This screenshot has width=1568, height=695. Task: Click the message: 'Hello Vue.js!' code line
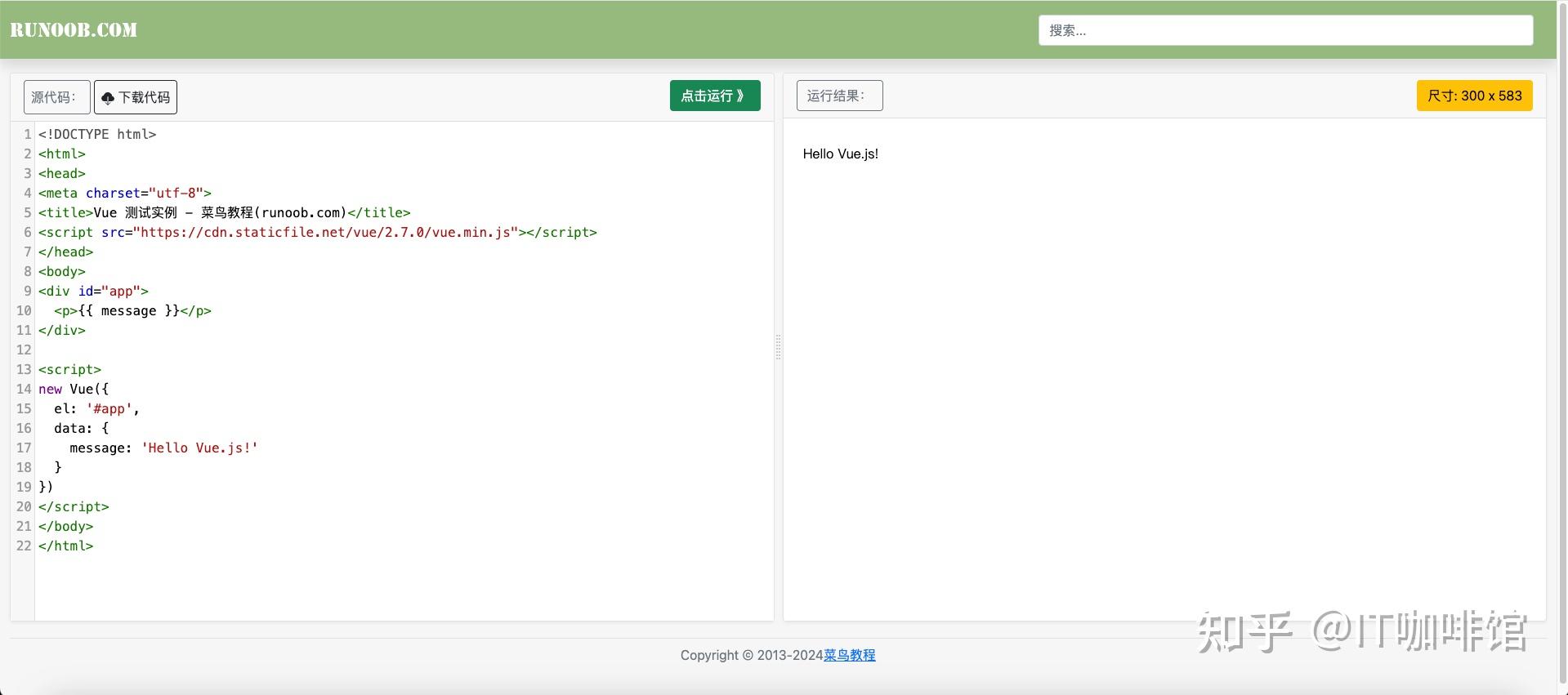(x=163, y=448)
